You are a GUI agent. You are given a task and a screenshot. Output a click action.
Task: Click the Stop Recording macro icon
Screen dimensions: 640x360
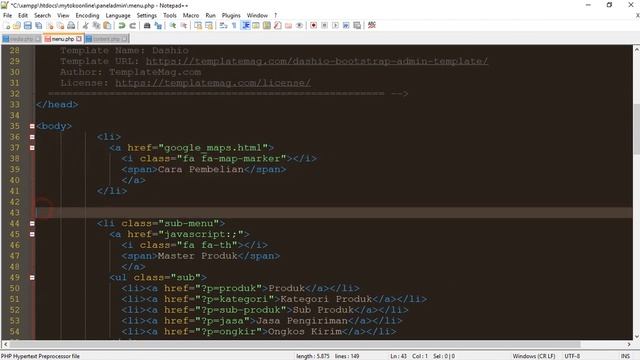click(x=324, y=25)
